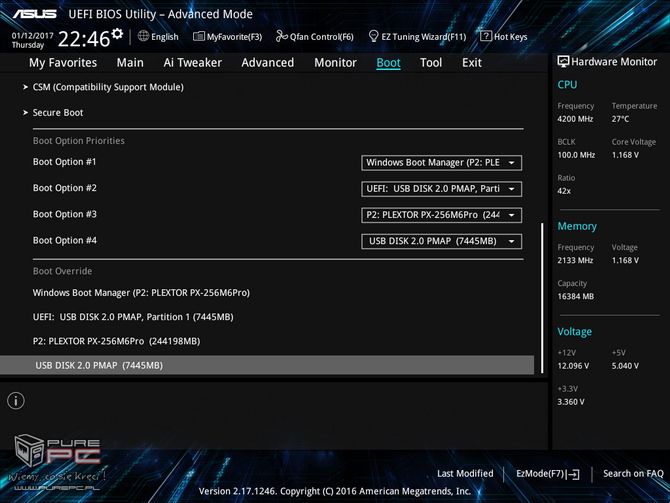Viewport: 670px width, 503px height.
Task: Click Ratio value 42x
Action: (564, 191)
